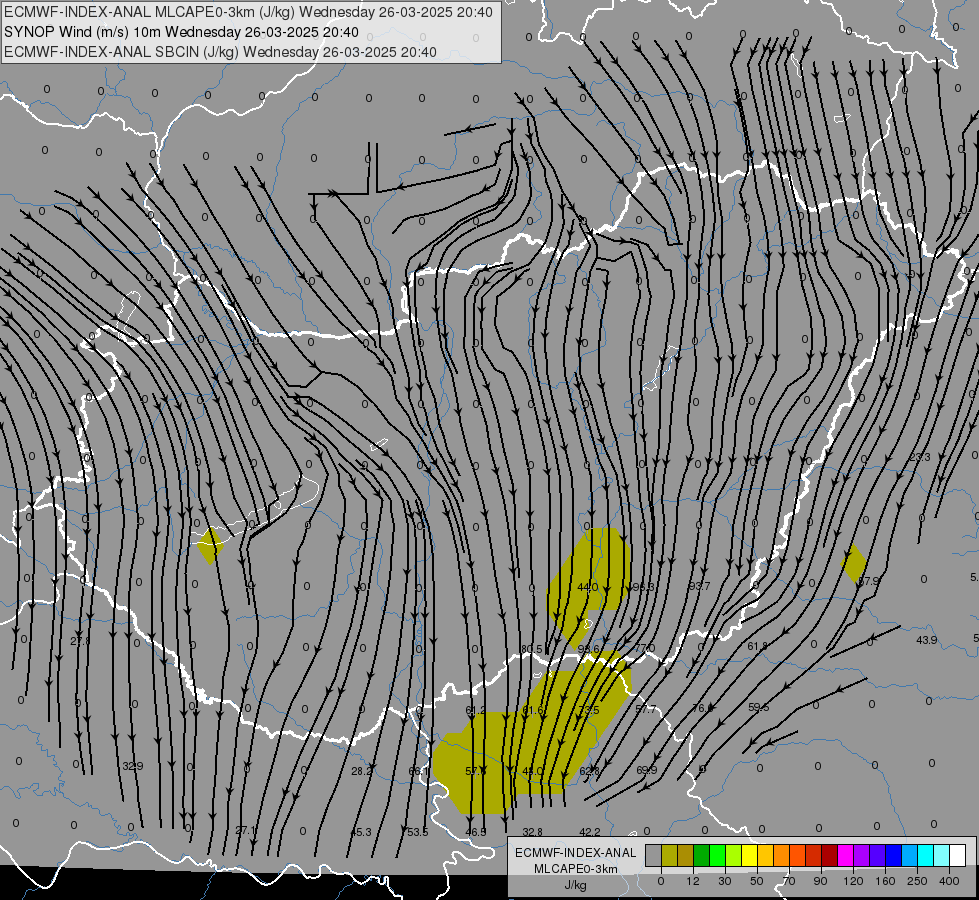Click the magenta legend swatch
This screenshot has height=900, width=979.
(x=845, y=855)
